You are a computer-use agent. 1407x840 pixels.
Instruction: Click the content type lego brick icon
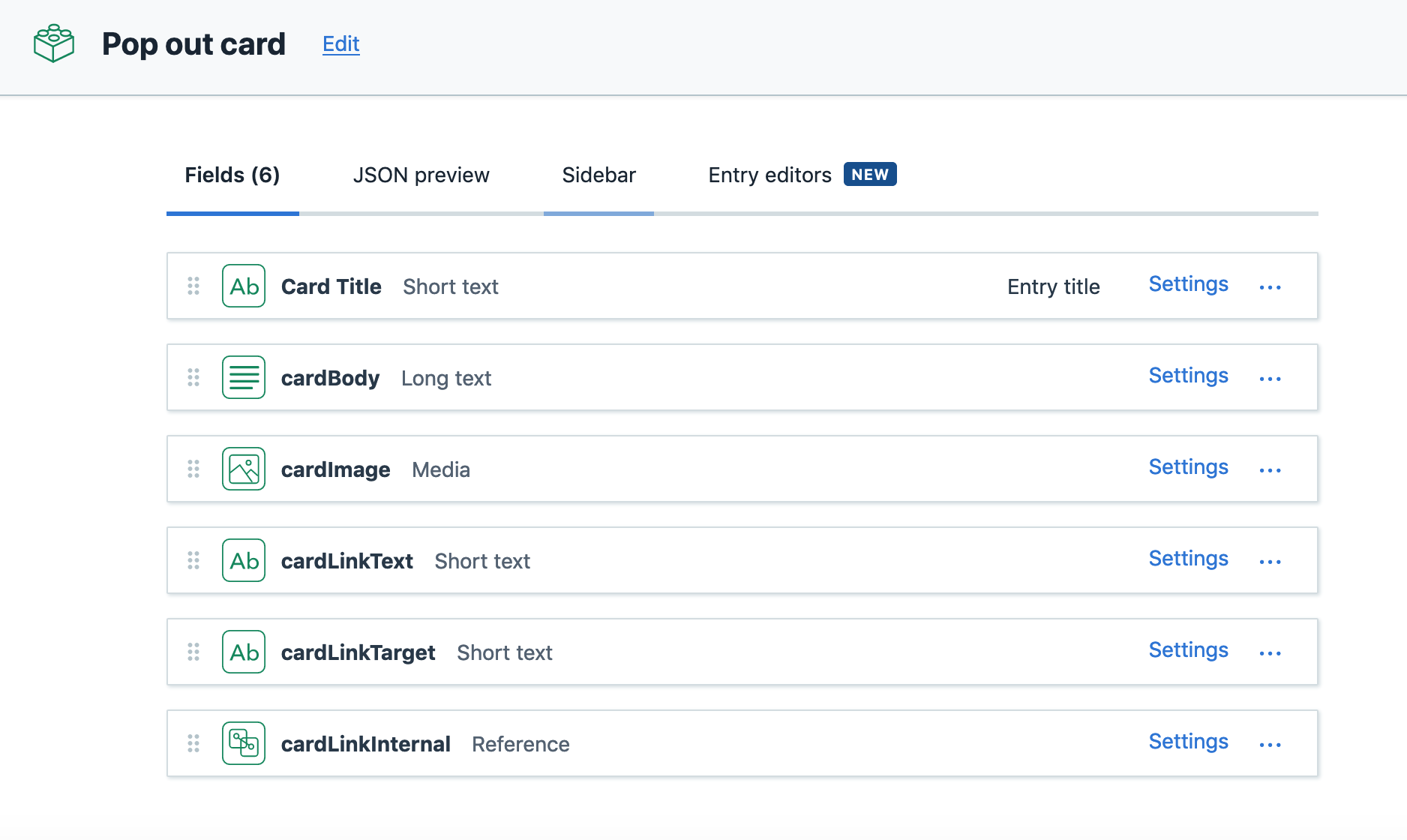tap(54, 43)
